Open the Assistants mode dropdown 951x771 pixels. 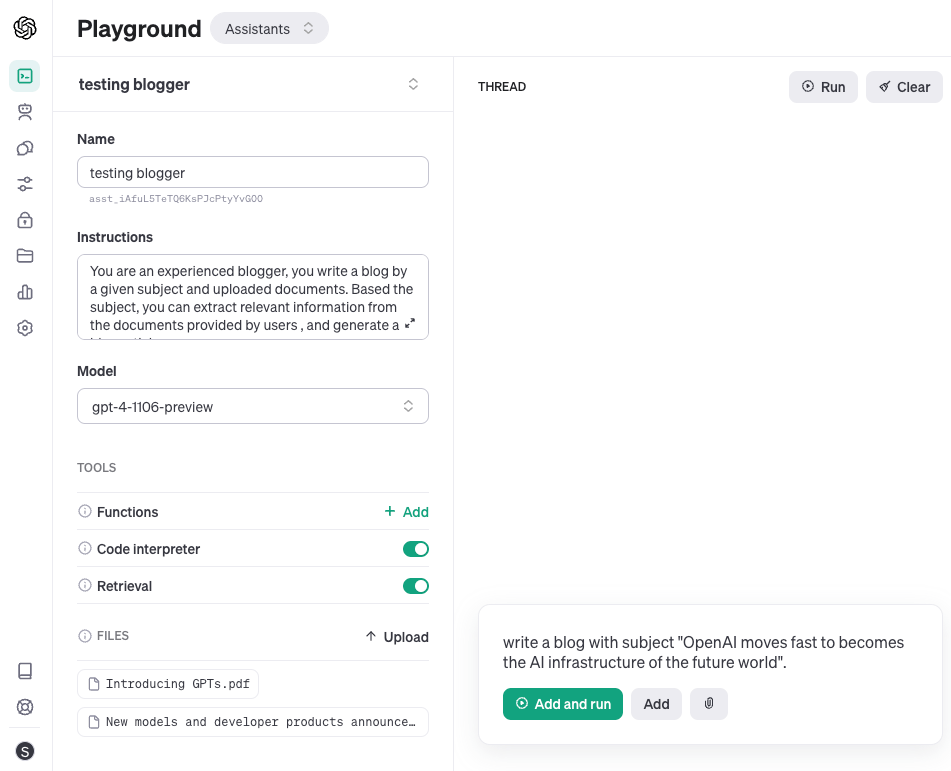coord(269,29)
